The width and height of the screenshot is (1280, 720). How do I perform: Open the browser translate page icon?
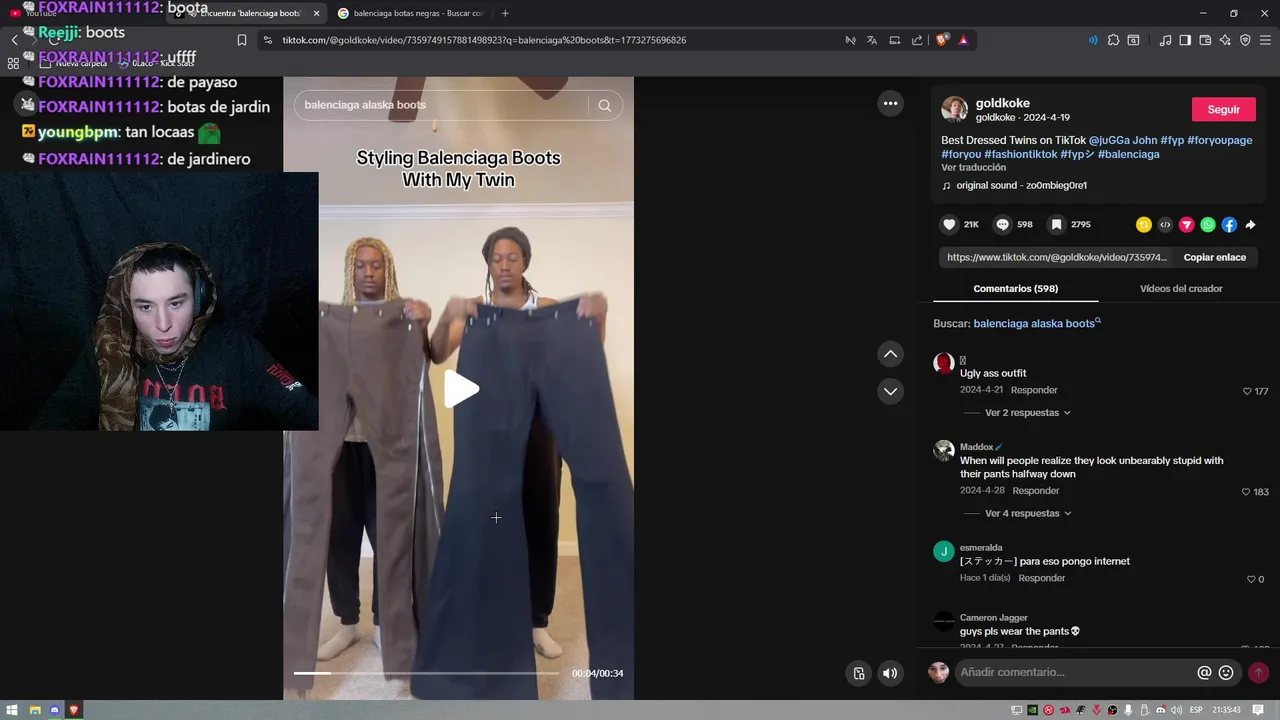(x=872, y=40)
